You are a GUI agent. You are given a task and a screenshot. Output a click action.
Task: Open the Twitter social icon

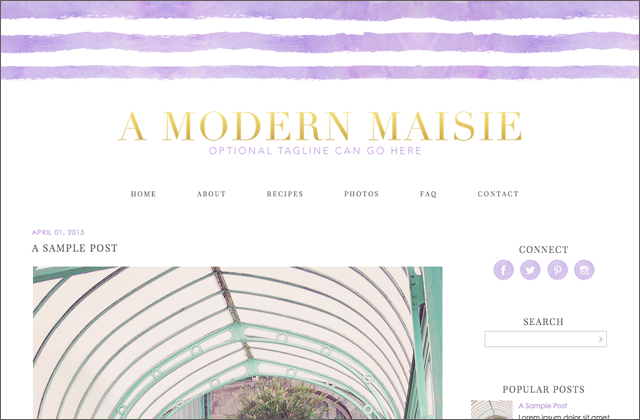tap(530, 270)
